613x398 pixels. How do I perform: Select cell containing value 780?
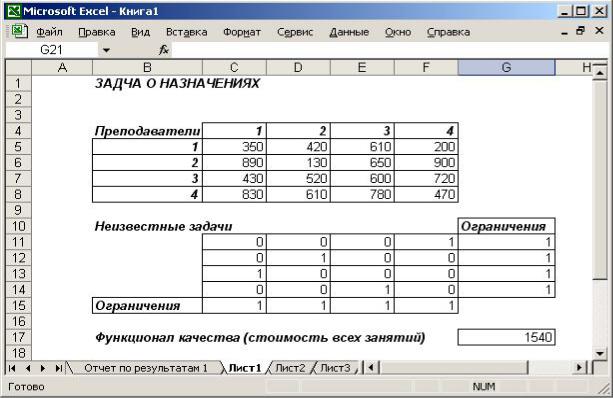click(362, 194)
